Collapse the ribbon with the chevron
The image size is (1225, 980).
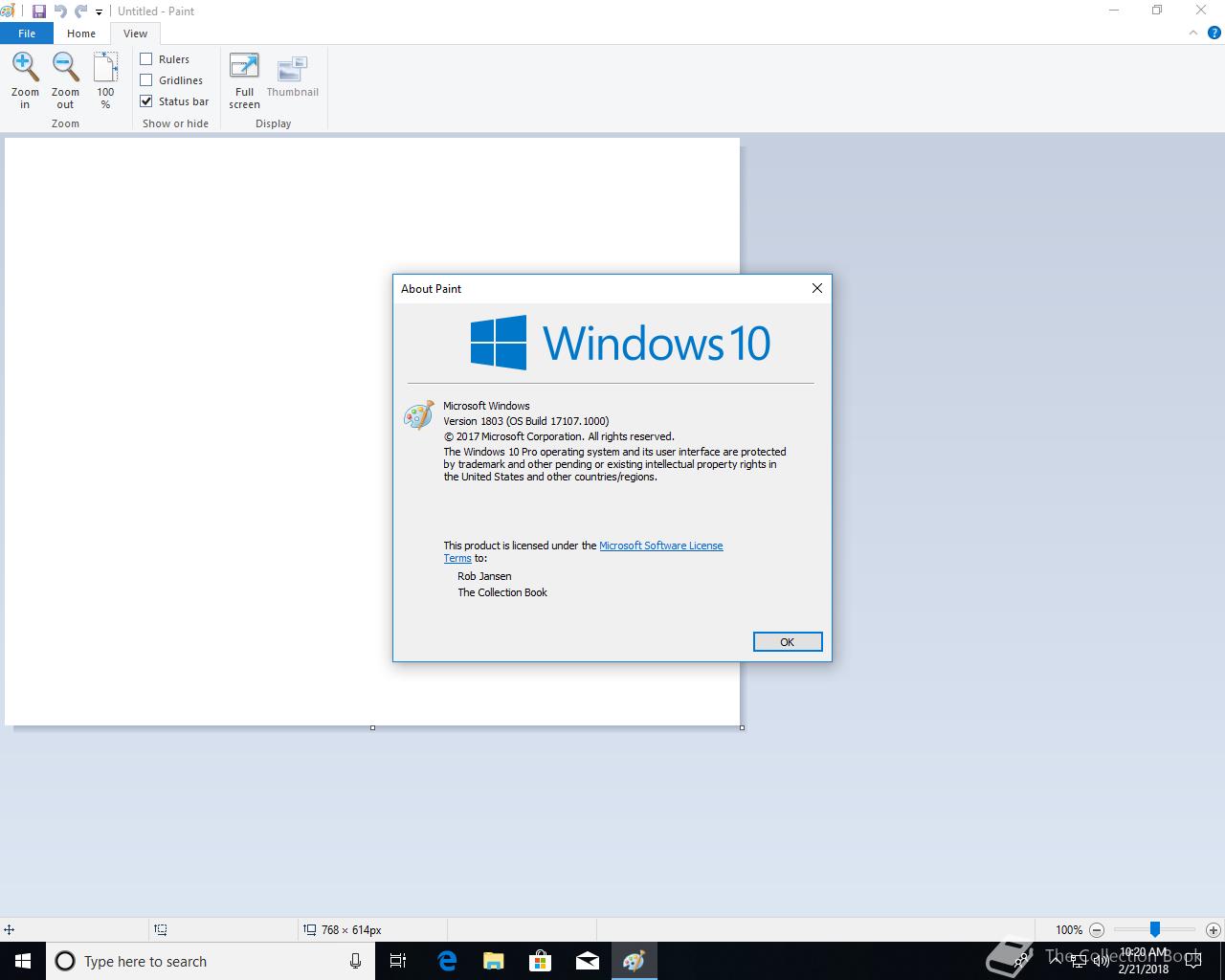click(1193, 33)
